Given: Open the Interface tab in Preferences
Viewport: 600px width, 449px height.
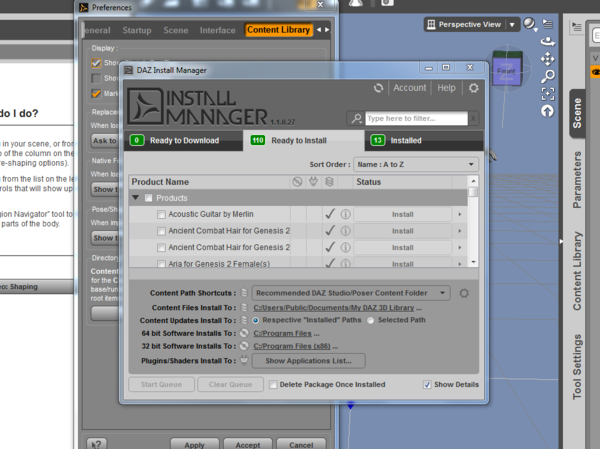Looking at the screenshot, I should point(217,30).
